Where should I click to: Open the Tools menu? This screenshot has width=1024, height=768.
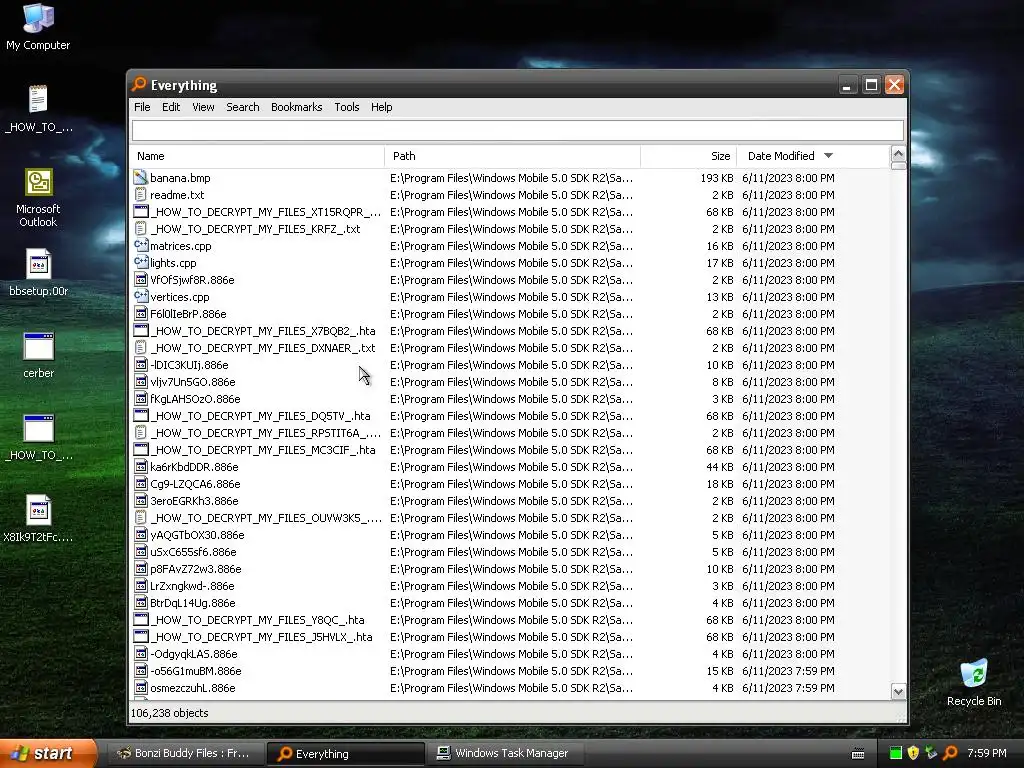pos(347,107)
